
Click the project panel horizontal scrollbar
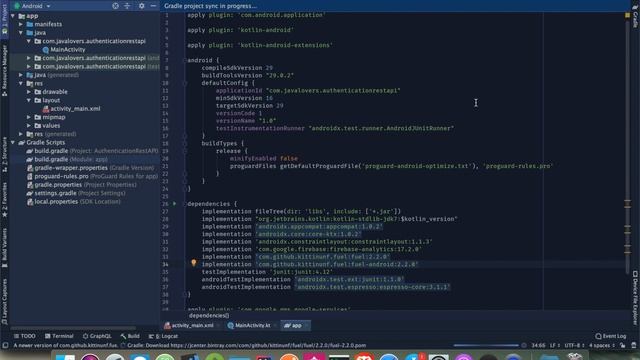(73, 327)
